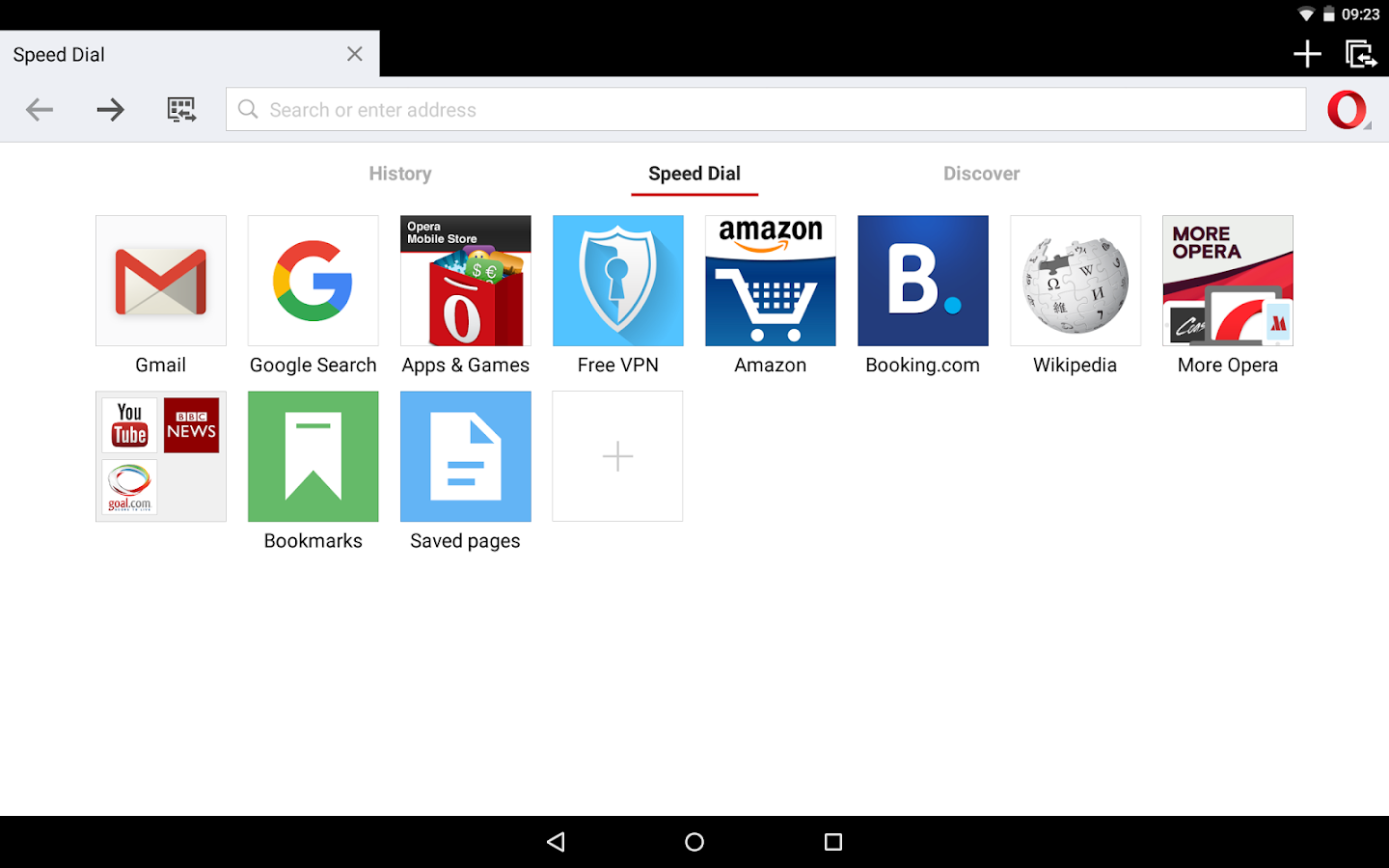Open the Saved pages tile
Image resolution: width=1389 pixels, height=868 pixels.
(465, 456)
